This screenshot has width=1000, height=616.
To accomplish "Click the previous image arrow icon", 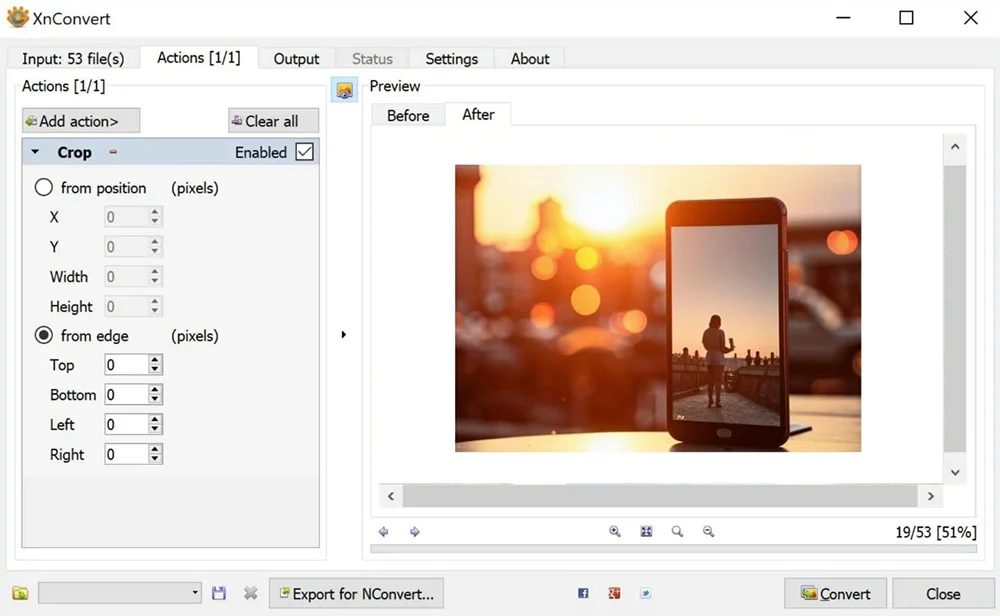I will pos(384,532).
